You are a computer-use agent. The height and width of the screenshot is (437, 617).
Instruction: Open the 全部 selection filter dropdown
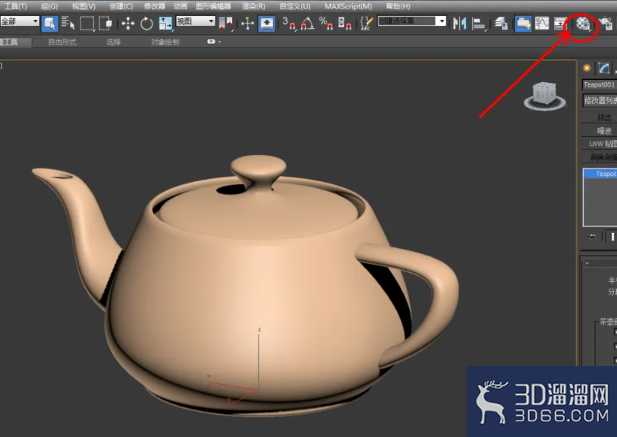[20, 21]
